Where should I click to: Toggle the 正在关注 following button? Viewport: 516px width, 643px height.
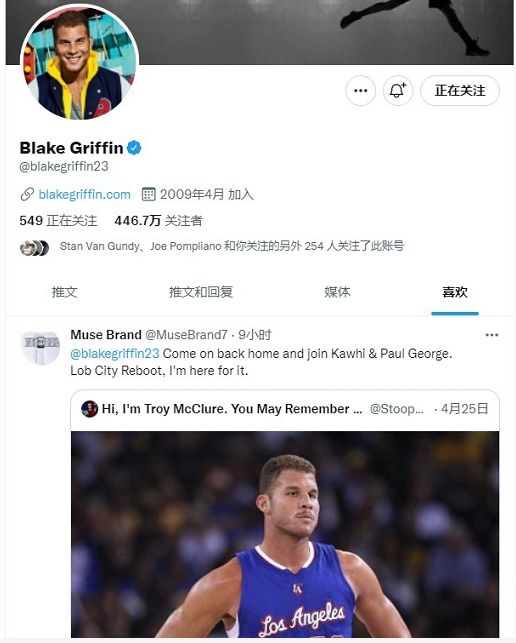(x=460, y=91)
